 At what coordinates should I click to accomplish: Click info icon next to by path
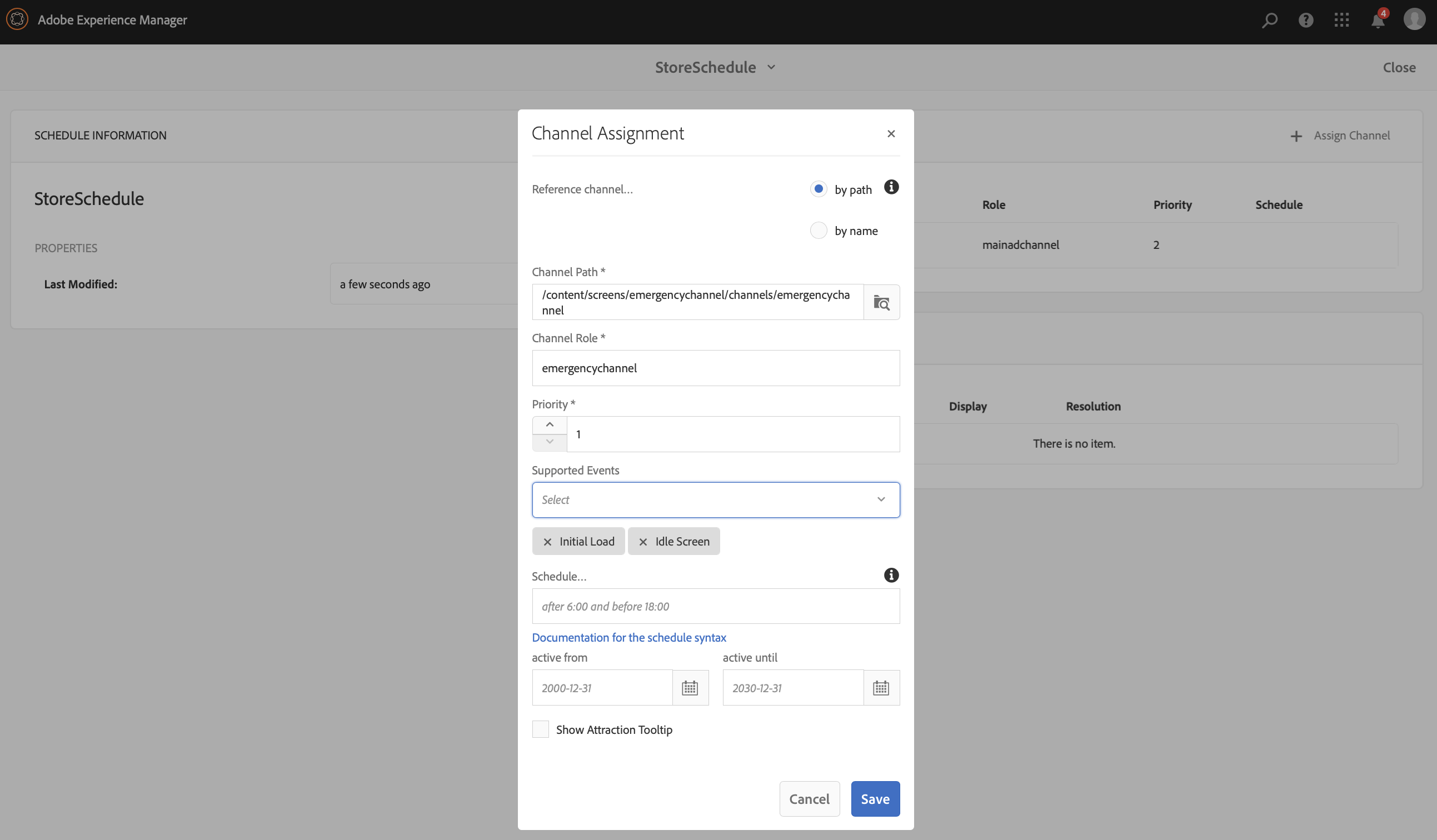(891, 187)
